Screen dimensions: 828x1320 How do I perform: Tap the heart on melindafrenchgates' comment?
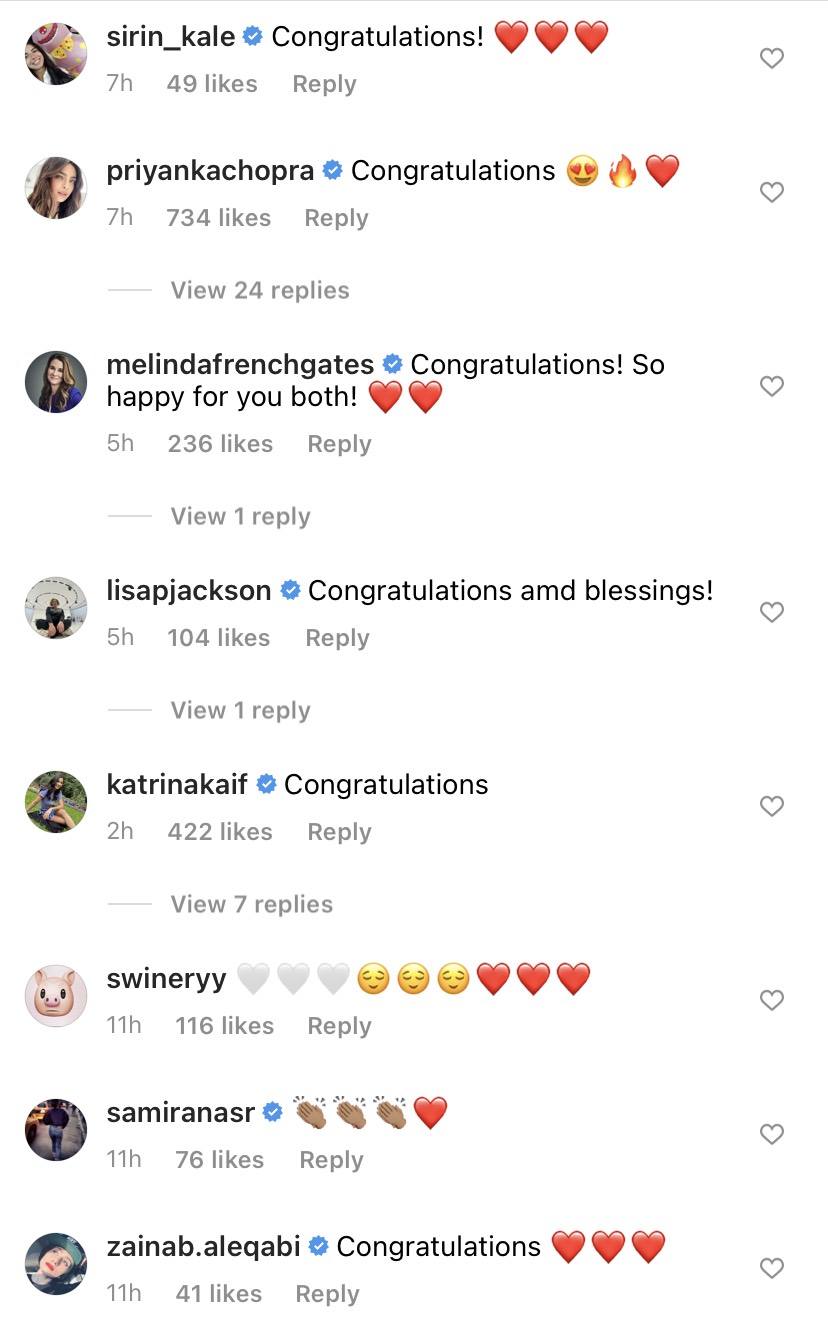tap(771, 386)
